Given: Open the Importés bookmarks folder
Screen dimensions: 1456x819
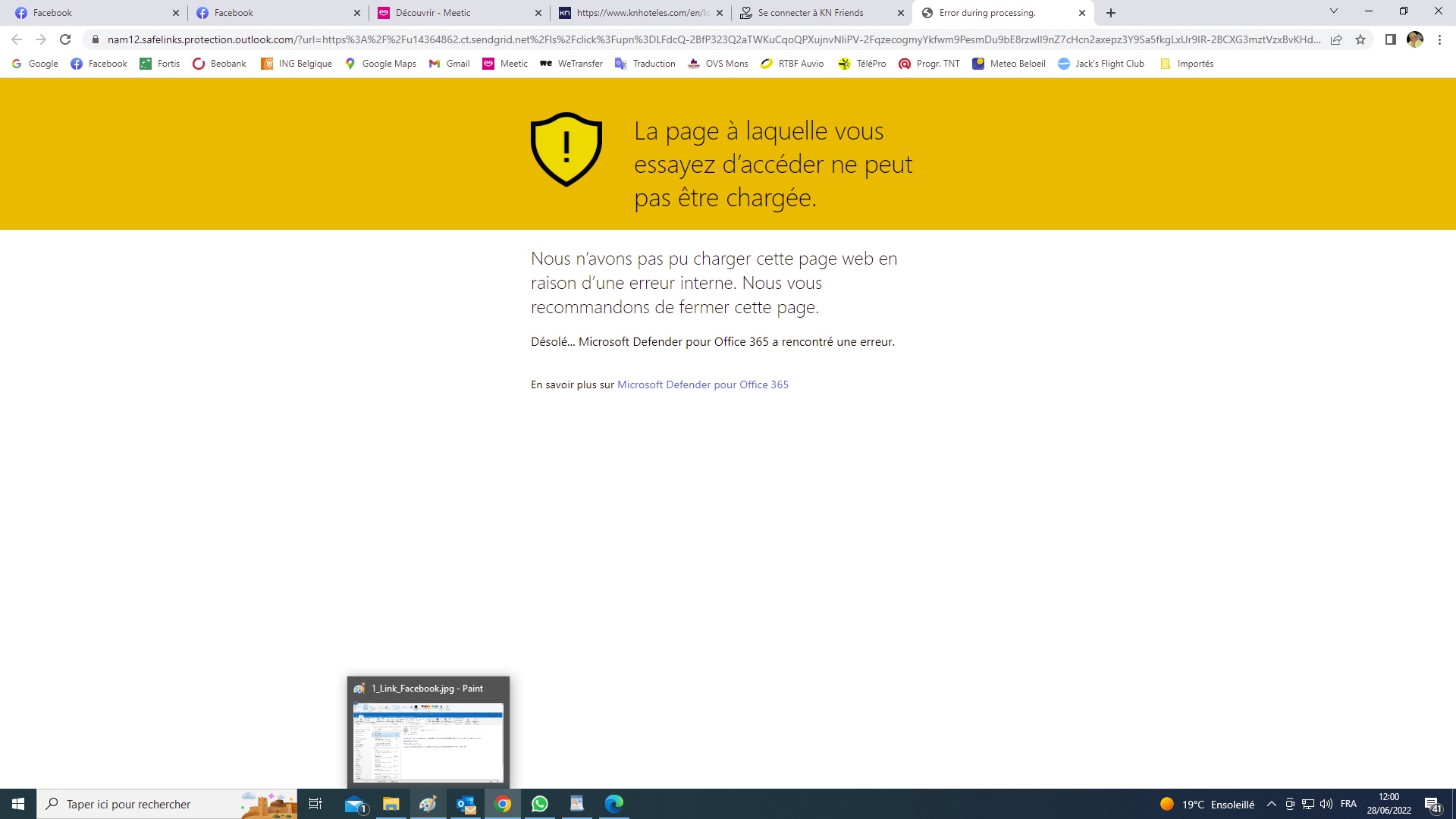Looking at the screenshot, I should (x=1187, y=64).
